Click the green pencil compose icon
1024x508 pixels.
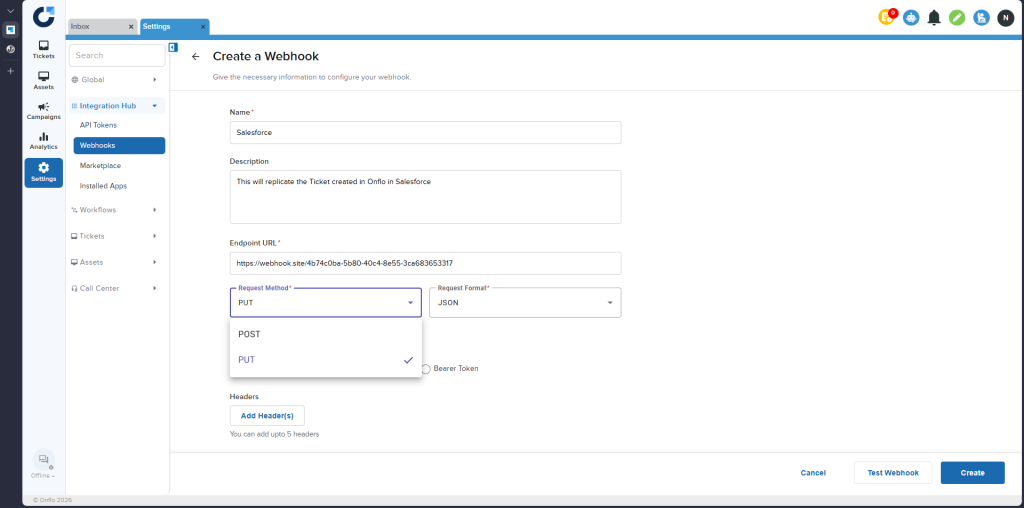coord(957,18)
